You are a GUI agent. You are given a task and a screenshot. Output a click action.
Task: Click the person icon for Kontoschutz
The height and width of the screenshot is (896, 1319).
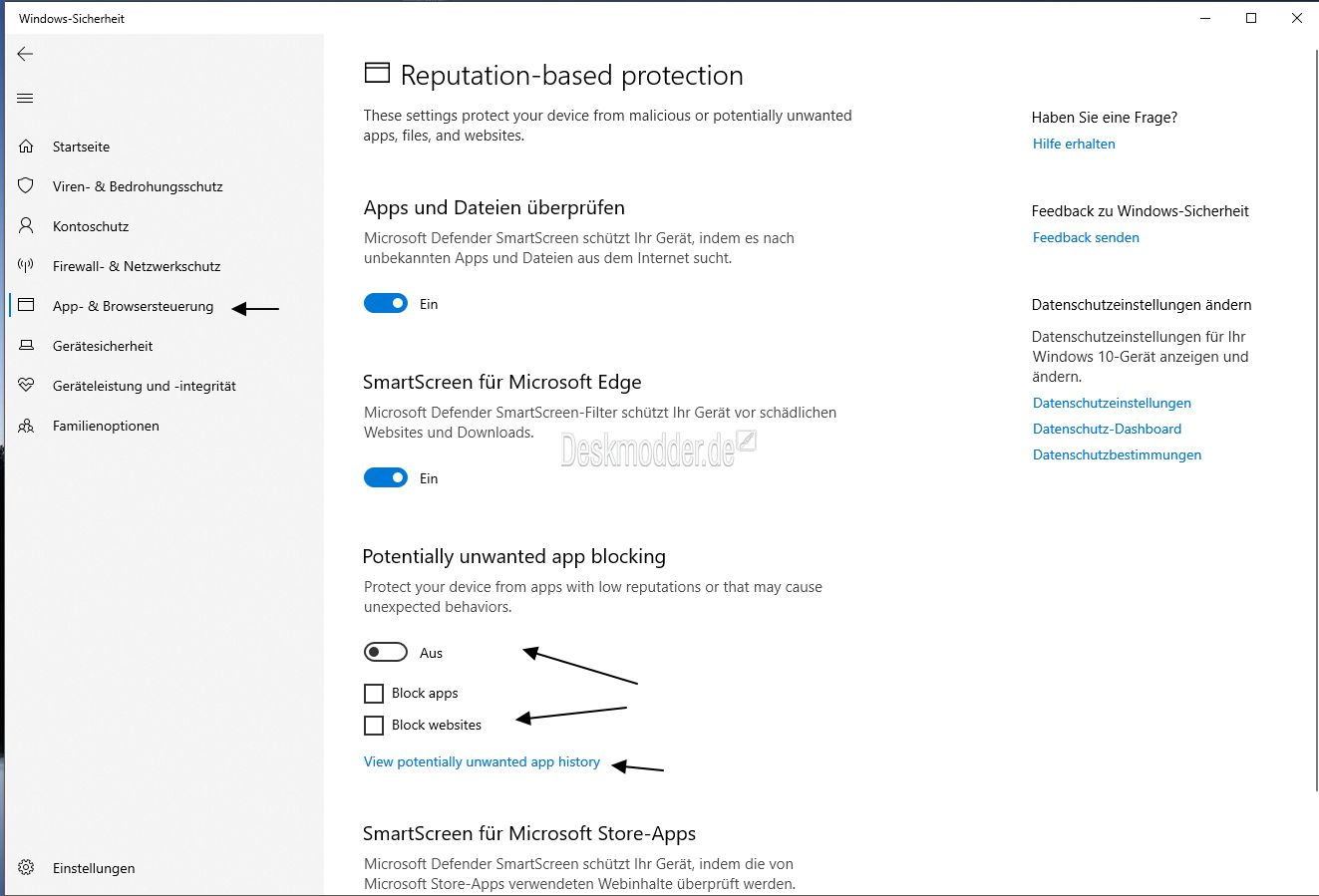tap(26, 226)
